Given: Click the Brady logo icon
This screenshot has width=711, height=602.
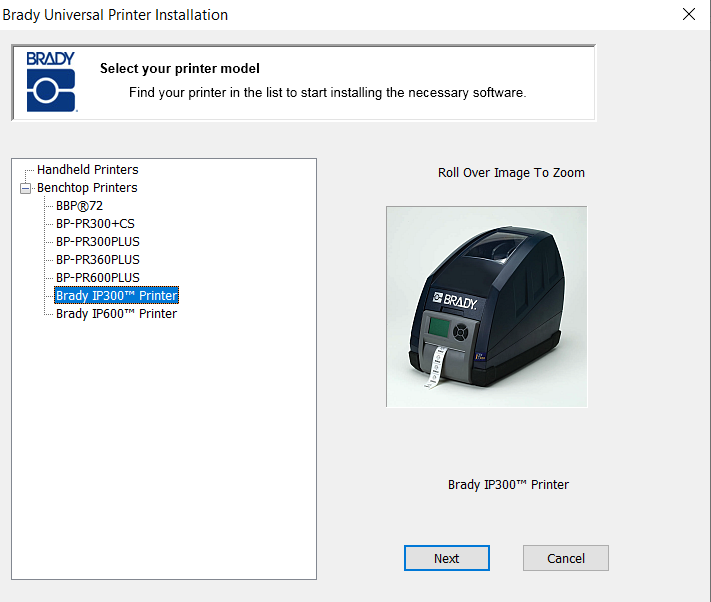Looking at the screenshot, I should 51,82.
